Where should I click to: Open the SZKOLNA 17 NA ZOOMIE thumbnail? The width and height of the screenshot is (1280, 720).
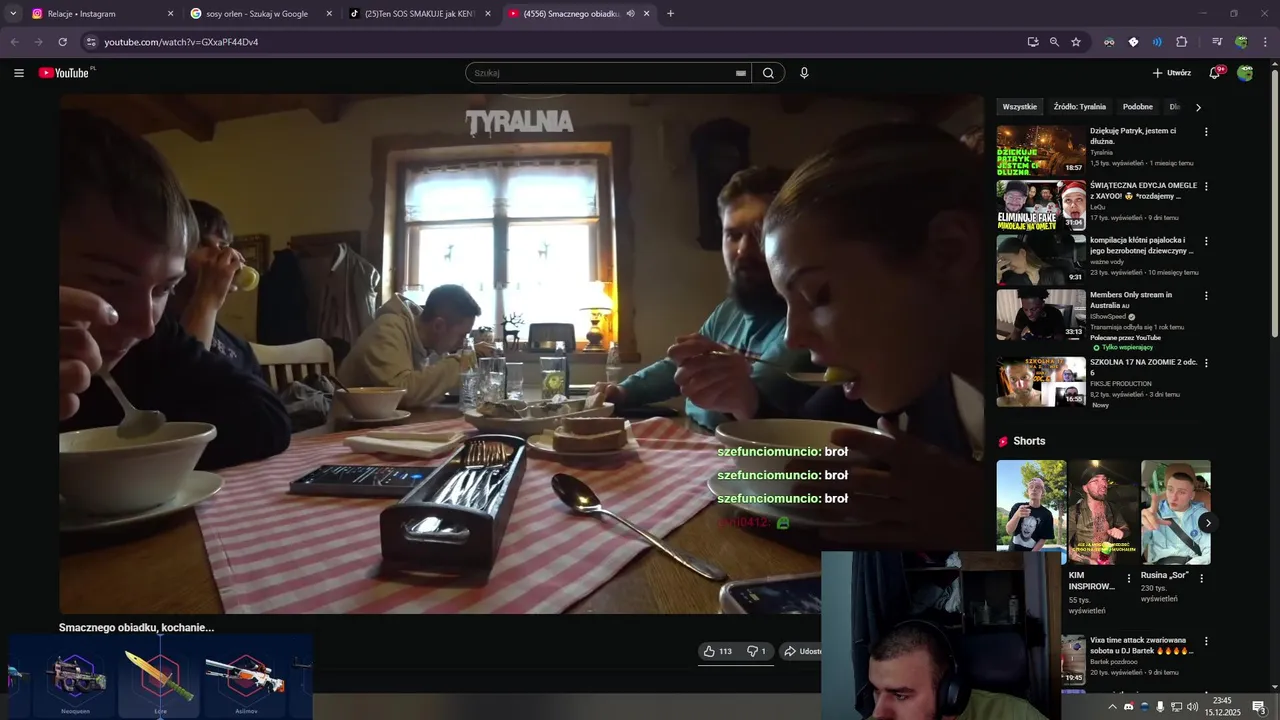(1041, 382)
